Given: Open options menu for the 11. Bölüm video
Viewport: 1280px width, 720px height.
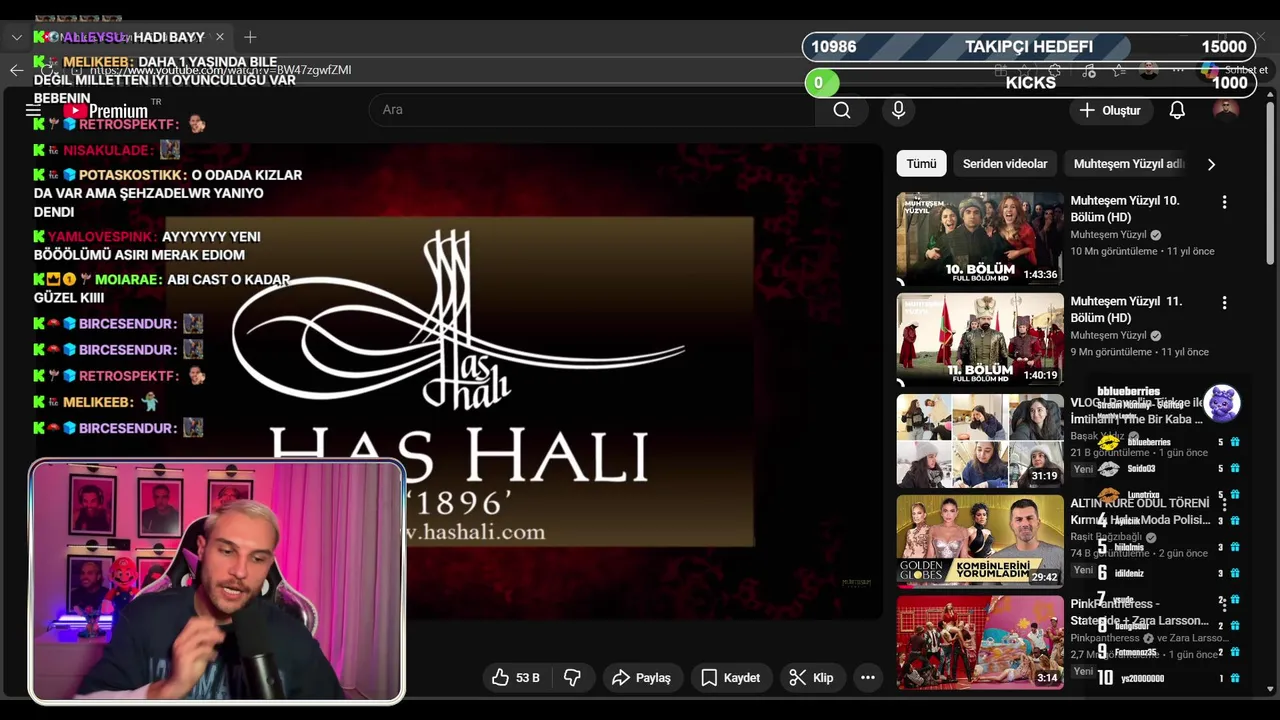Looking at the screenshot, I should click(1224, 303).
